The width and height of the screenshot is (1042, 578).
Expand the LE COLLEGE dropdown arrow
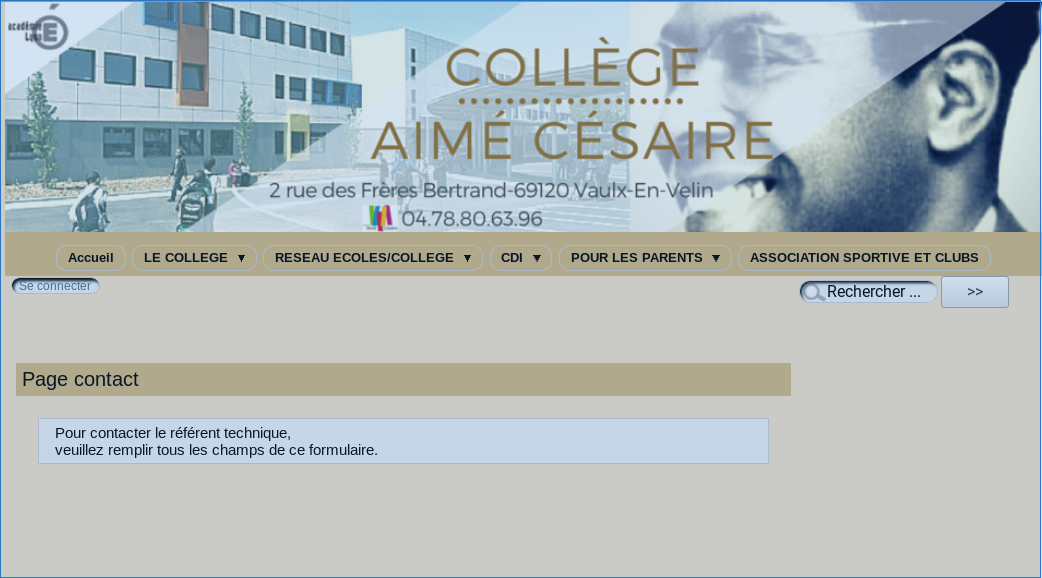[241, 258]
